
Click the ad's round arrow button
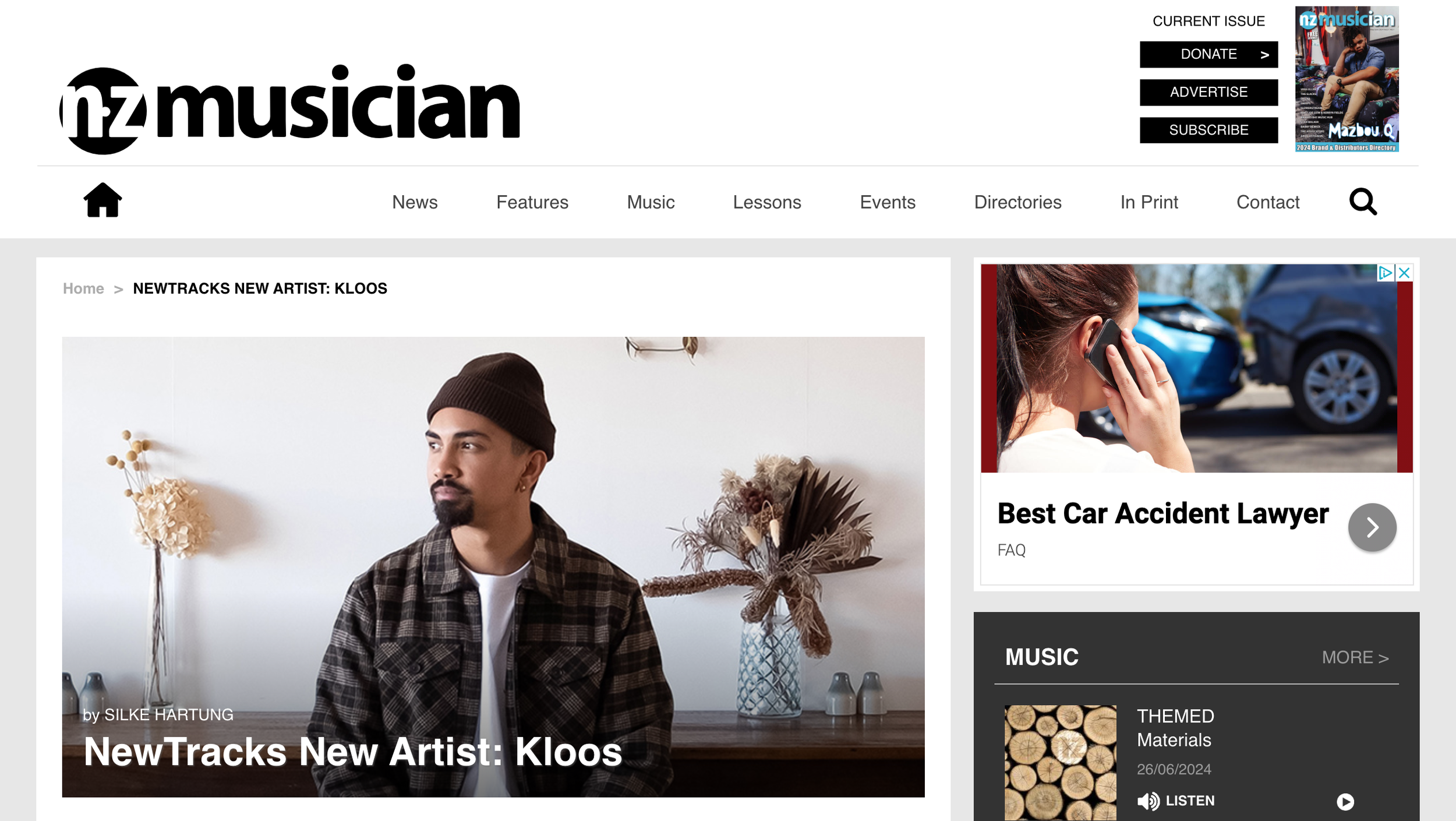click(x=1372, y=527)
